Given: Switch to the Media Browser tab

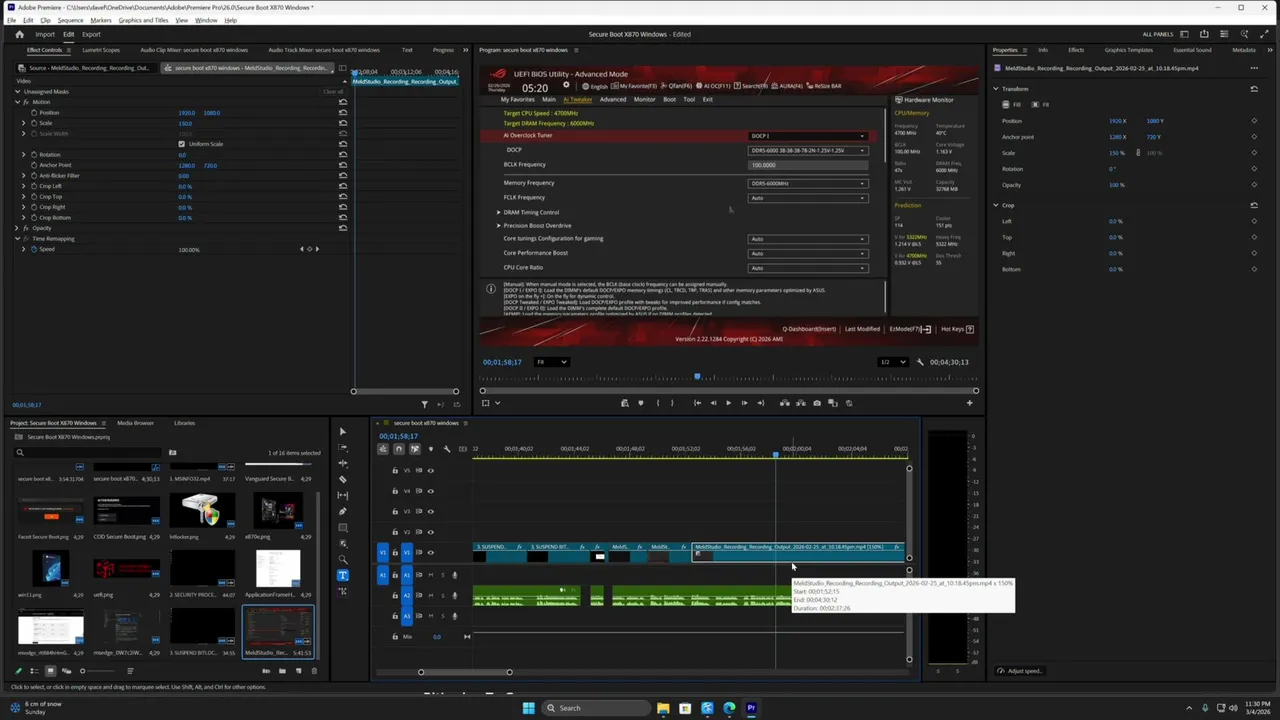Looking at the screenshot, I should coord(135,423).
